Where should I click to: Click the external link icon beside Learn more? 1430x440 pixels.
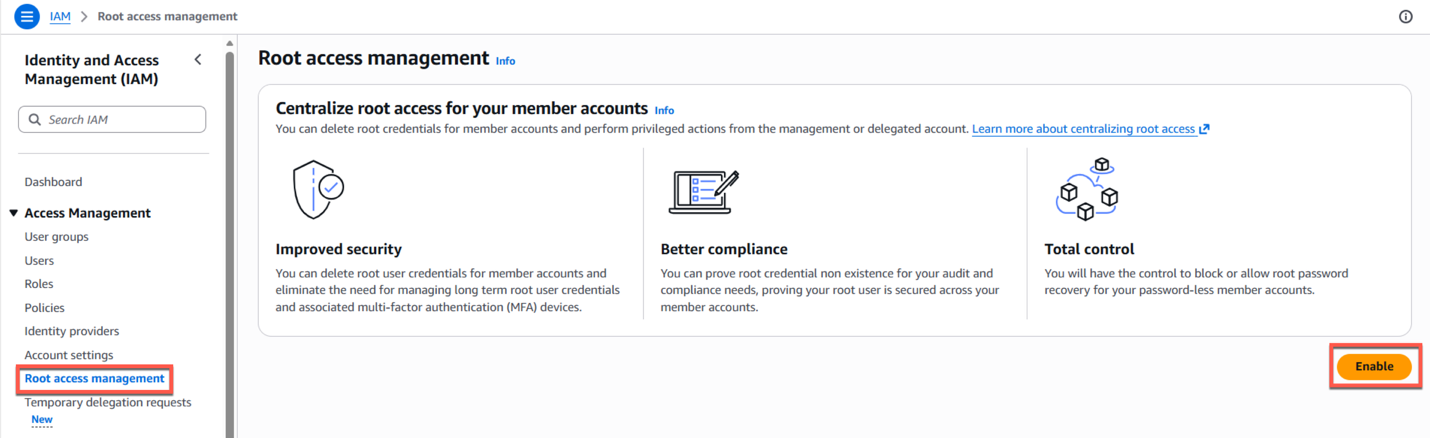point(1204,129)
